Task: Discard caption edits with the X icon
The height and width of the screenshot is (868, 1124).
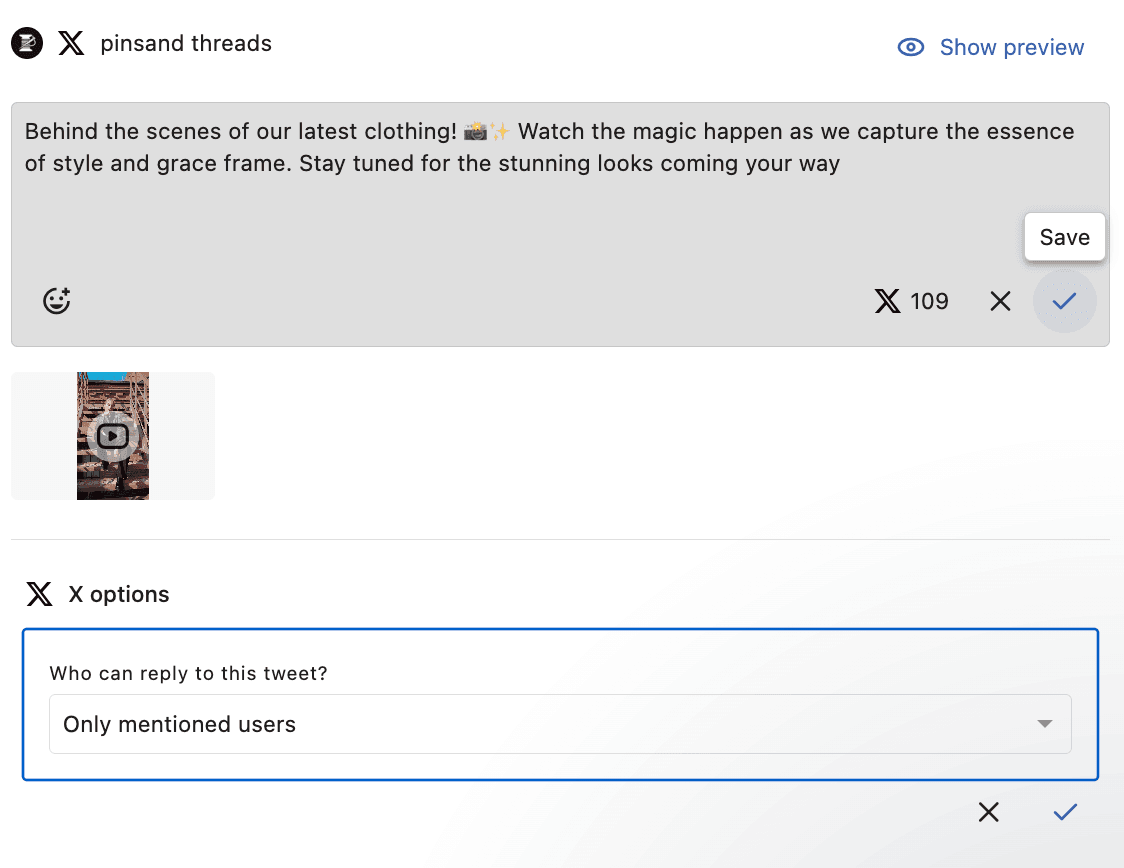Action: pyautogui.click(x=1000, y=301)
